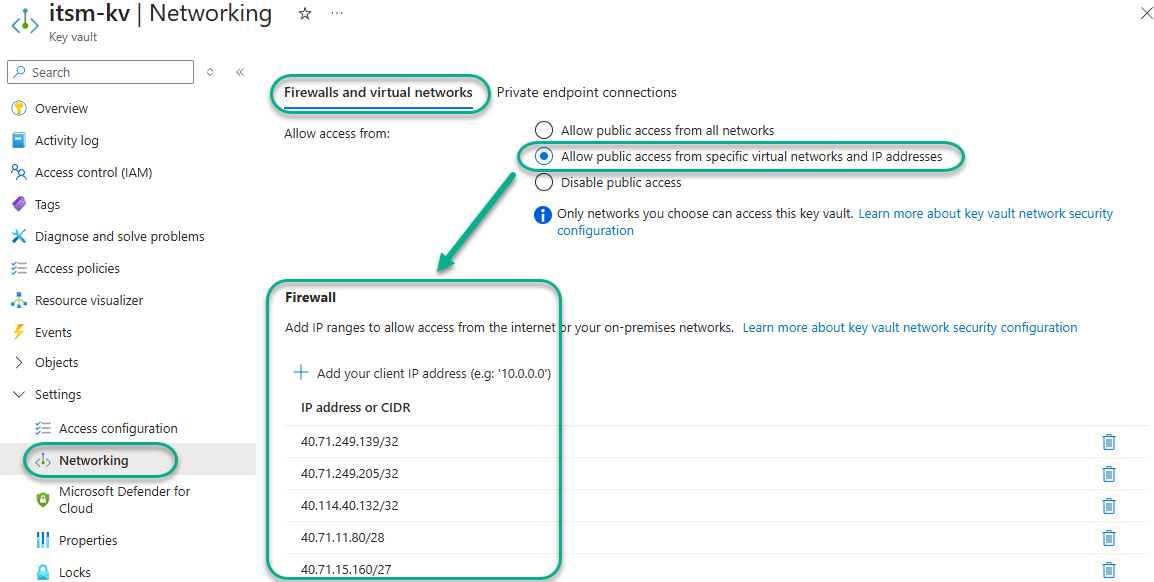Remove IP range 40.114.40.132/32 via trash icon
This screenshot has width=1154, height=582.
[1108, 506]
